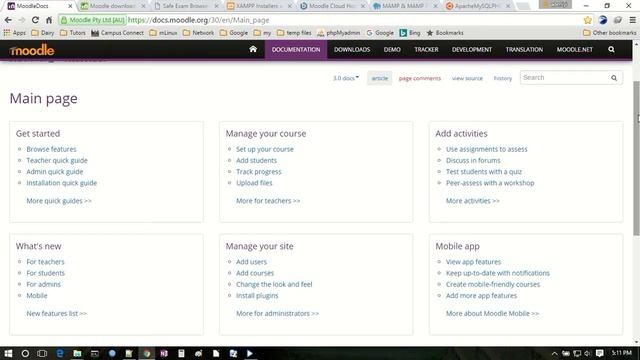Click the Moodle logo in header

pos(32,50)
